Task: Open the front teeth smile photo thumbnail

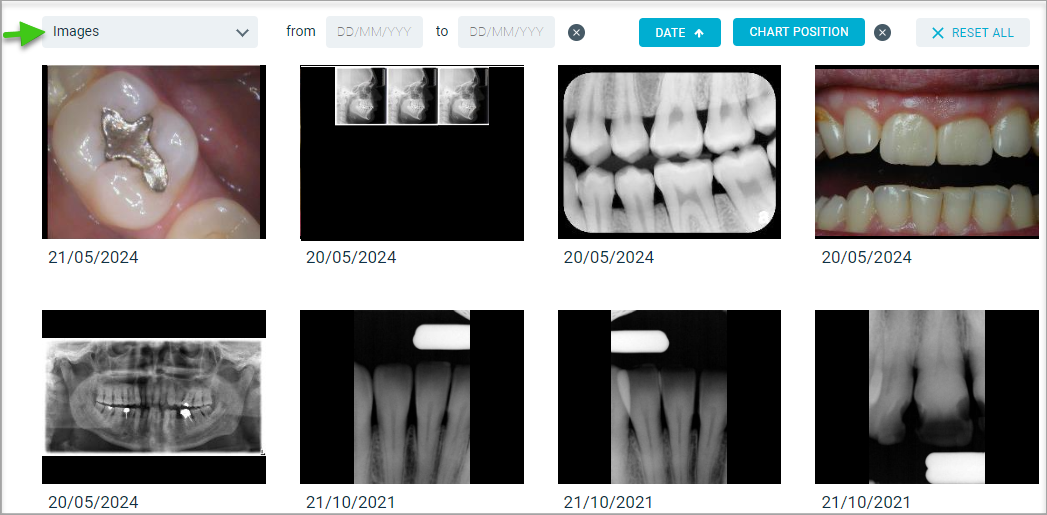Action: click(927, 152)
